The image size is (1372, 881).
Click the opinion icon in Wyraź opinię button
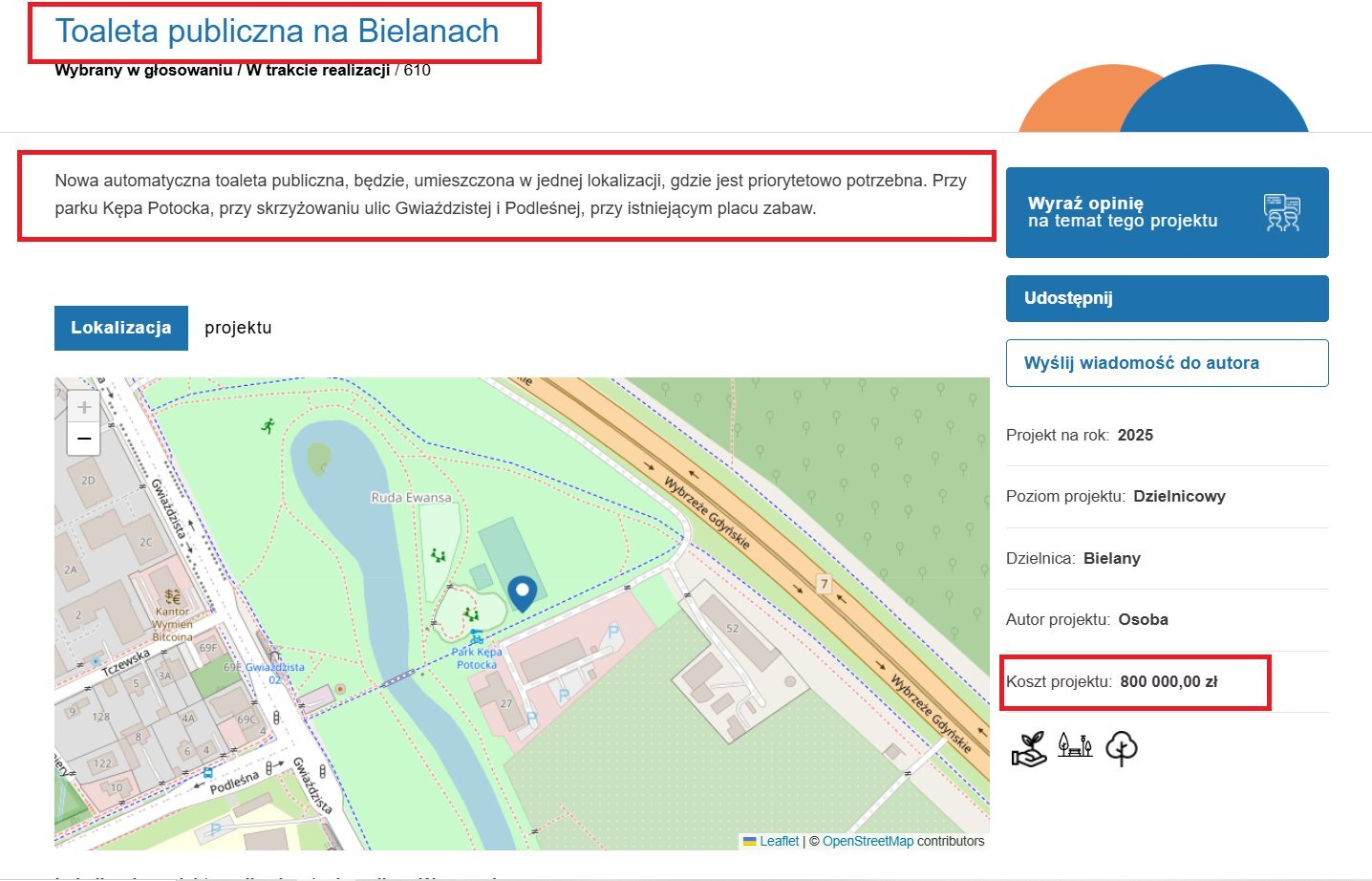point(1281,212)
